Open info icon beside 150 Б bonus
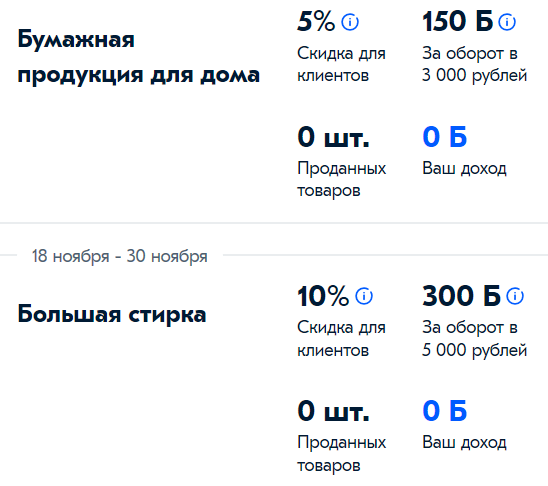548x486 pixels. [507, 22]
